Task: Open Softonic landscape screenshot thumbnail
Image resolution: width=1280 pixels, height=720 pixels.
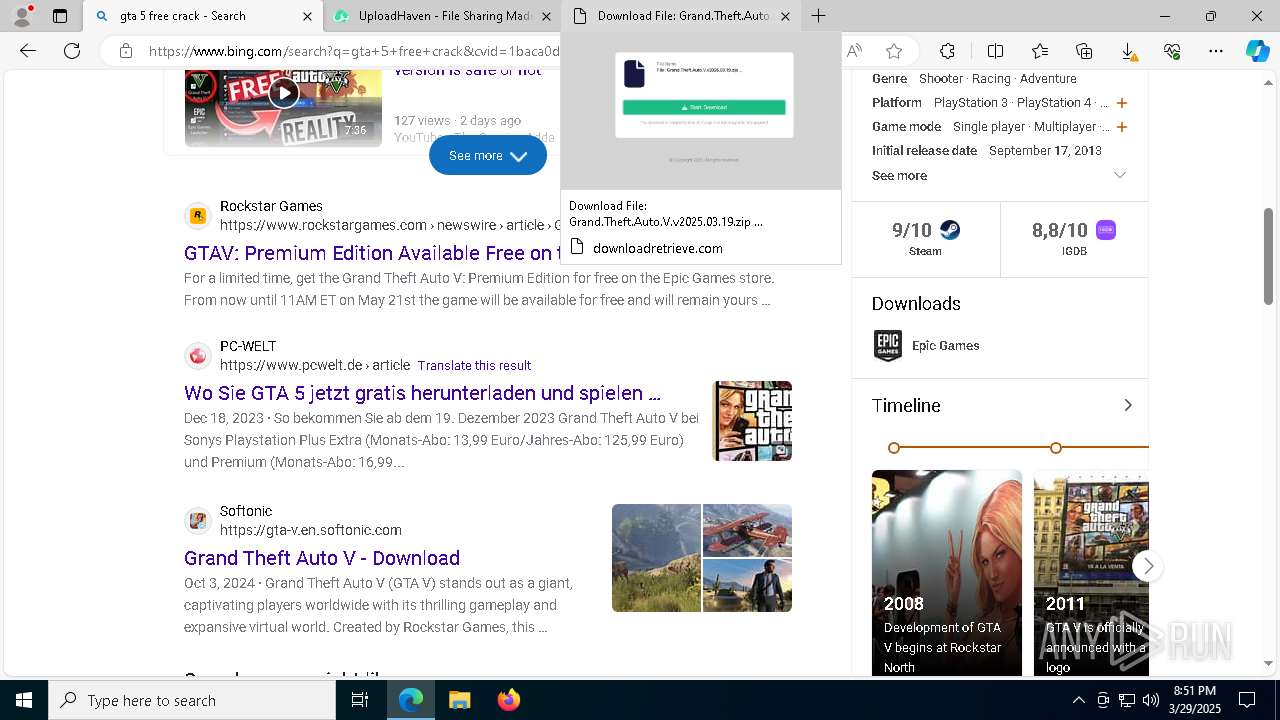Action: pos(656,558)
